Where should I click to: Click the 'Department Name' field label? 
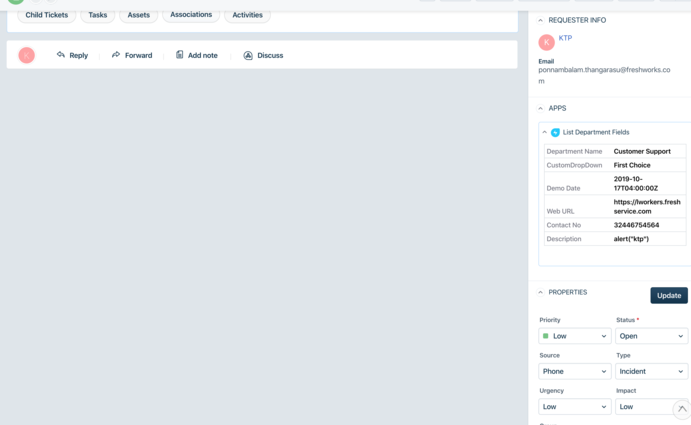click(574, 151)
